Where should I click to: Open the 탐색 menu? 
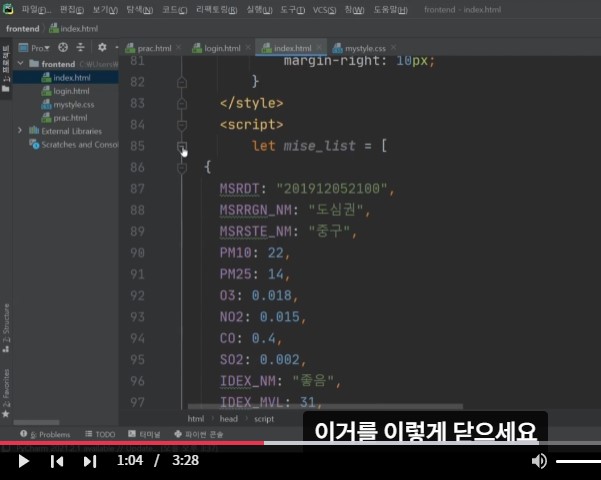(x=140, y=10)
